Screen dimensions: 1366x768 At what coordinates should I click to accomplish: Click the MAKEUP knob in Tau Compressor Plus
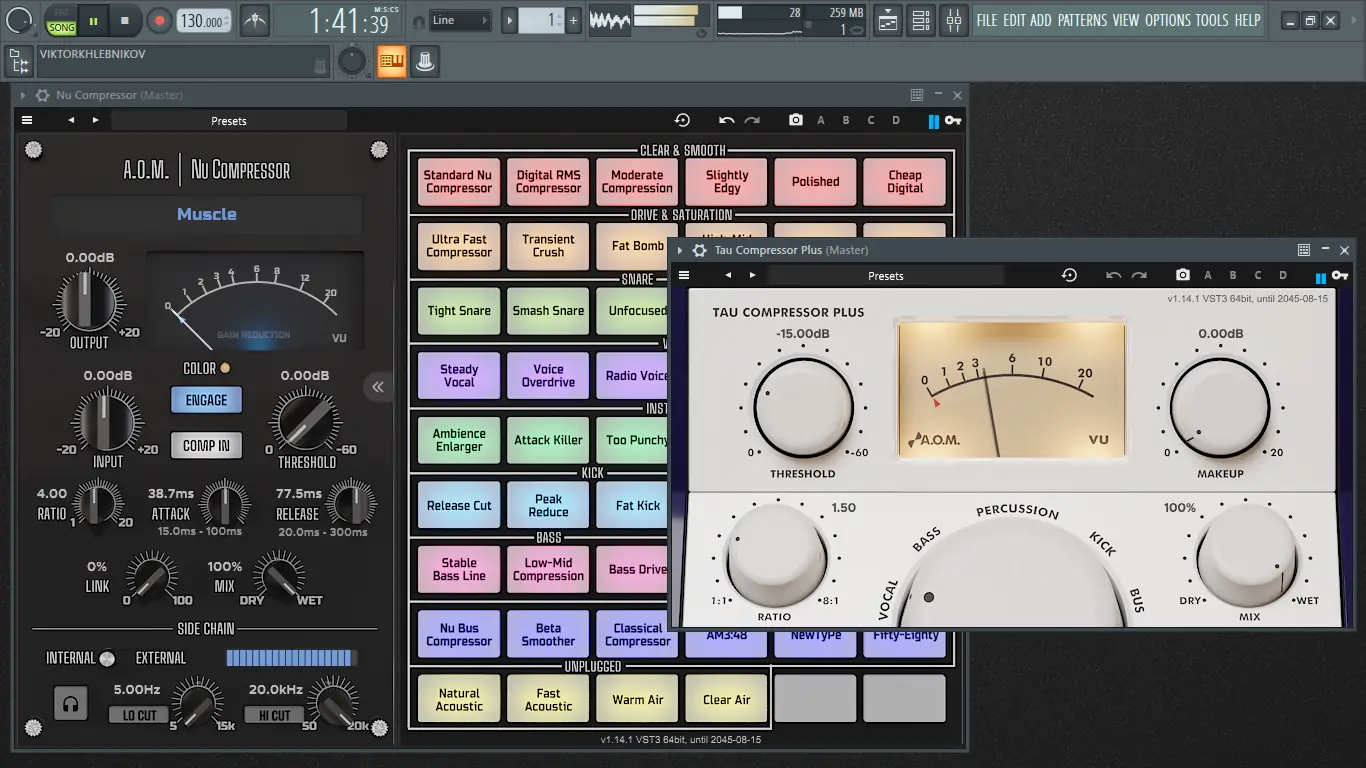pyautogui.click(x=1220, y=409)
